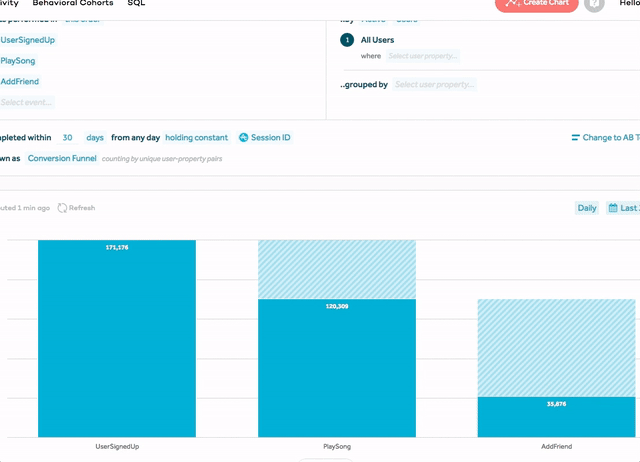Screen dimensions: 640x462
Task: Select the PlaySong event in the steps list
Action: (x=18, y=61)
